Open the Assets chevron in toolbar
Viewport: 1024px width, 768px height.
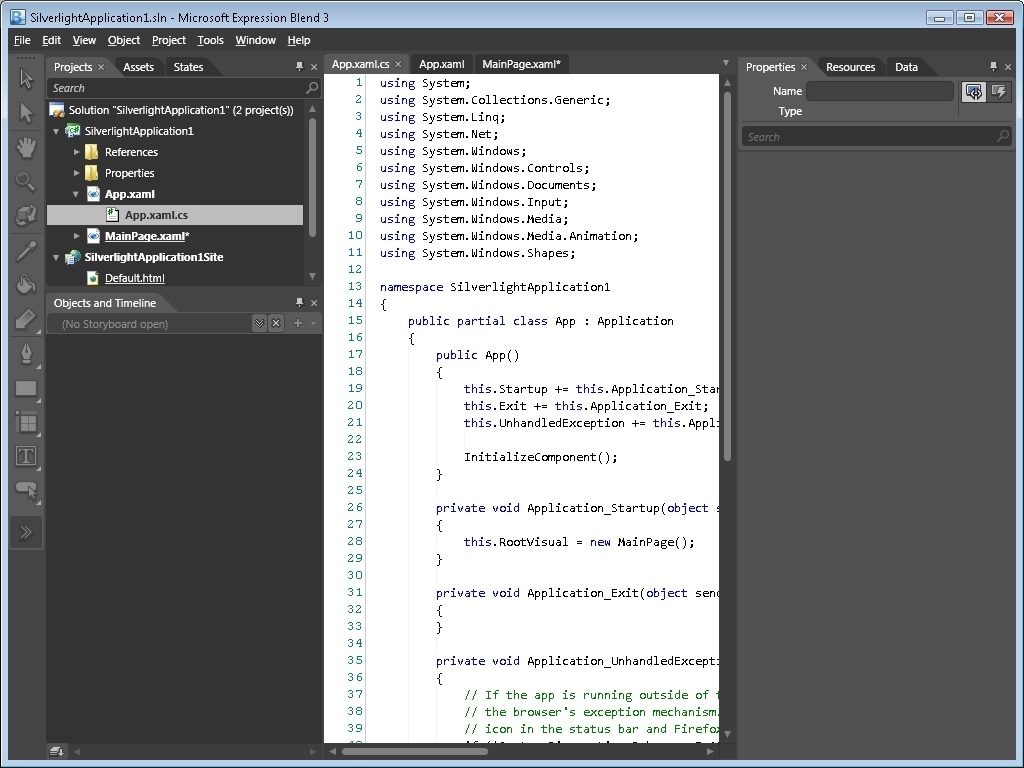coord(26,532)
